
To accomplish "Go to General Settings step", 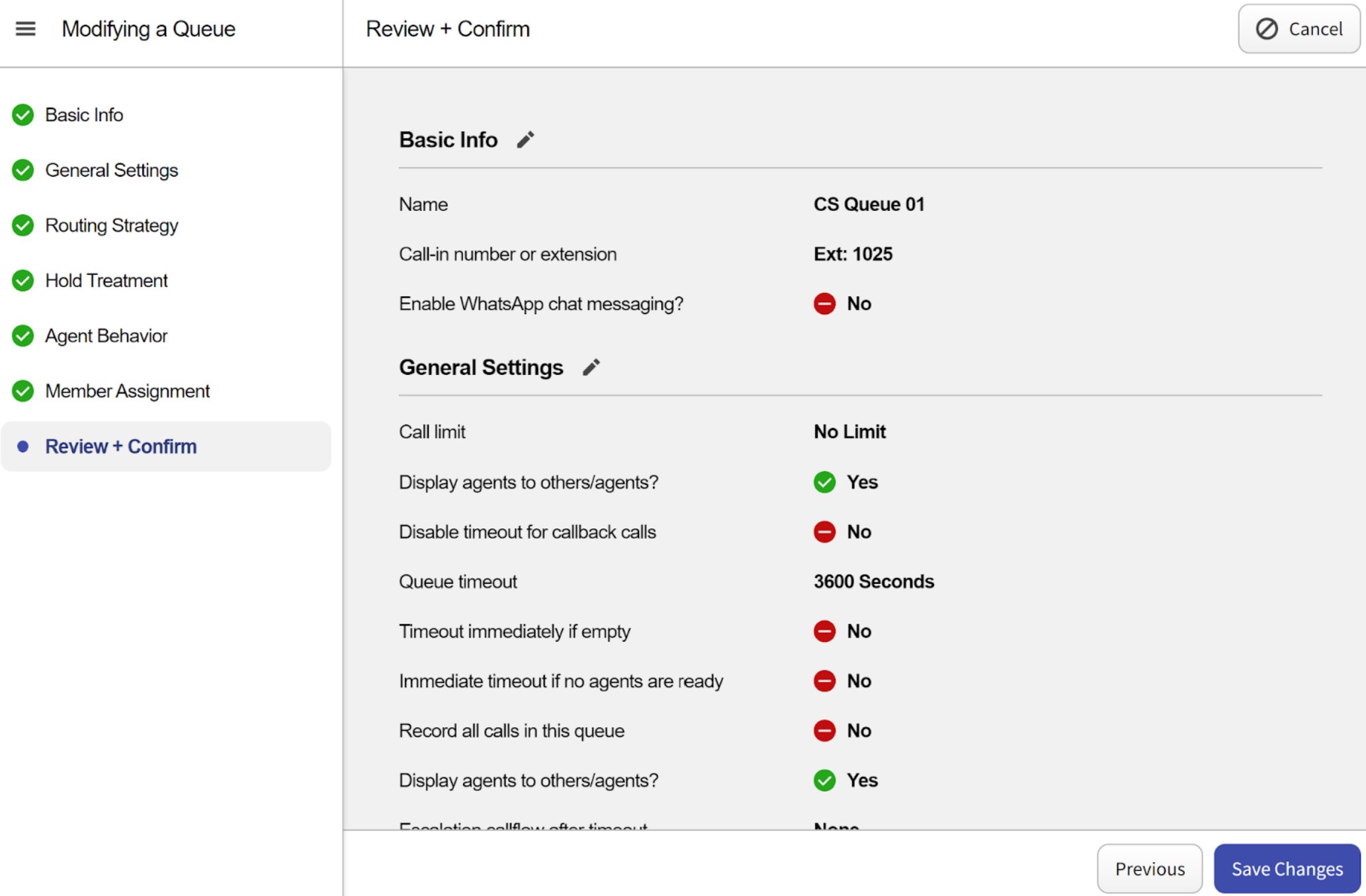I will (111, 171).
